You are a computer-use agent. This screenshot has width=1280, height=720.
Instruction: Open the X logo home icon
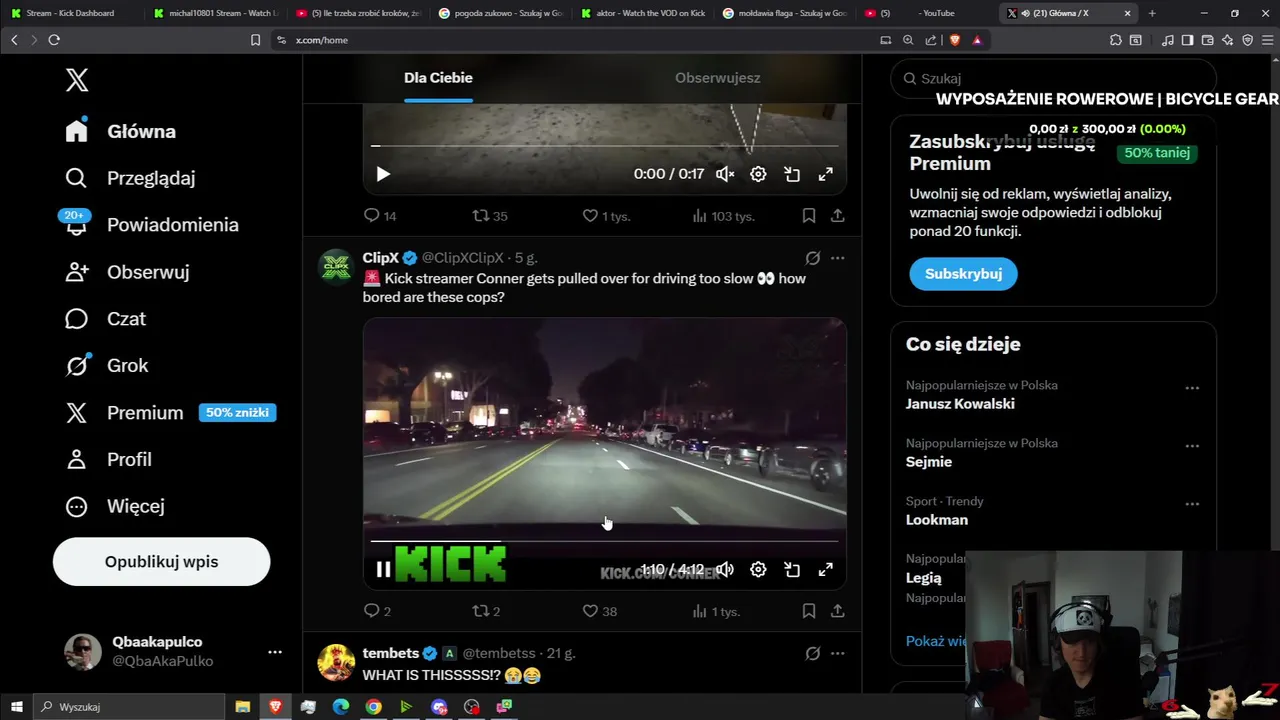point(77,81)
